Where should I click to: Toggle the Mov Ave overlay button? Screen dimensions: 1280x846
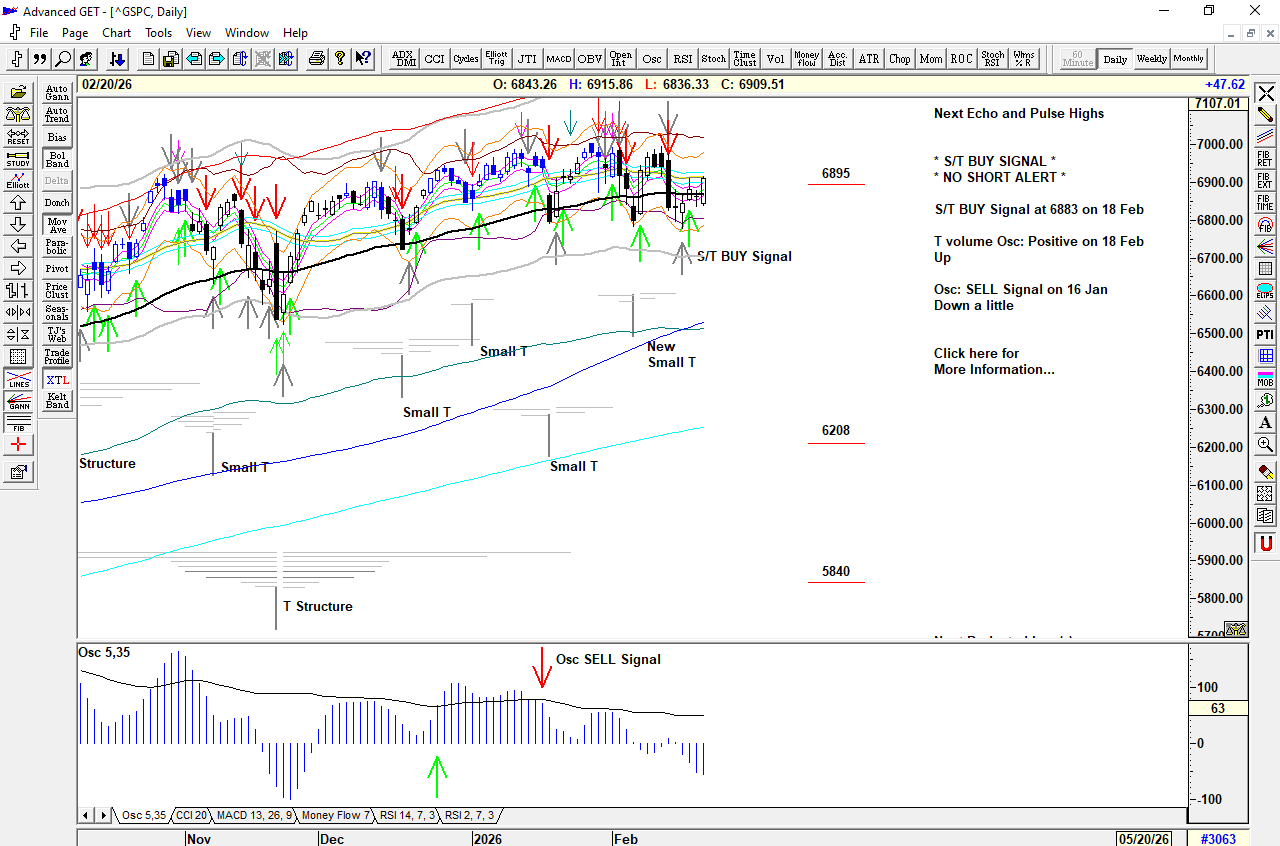tap(57, 225)
